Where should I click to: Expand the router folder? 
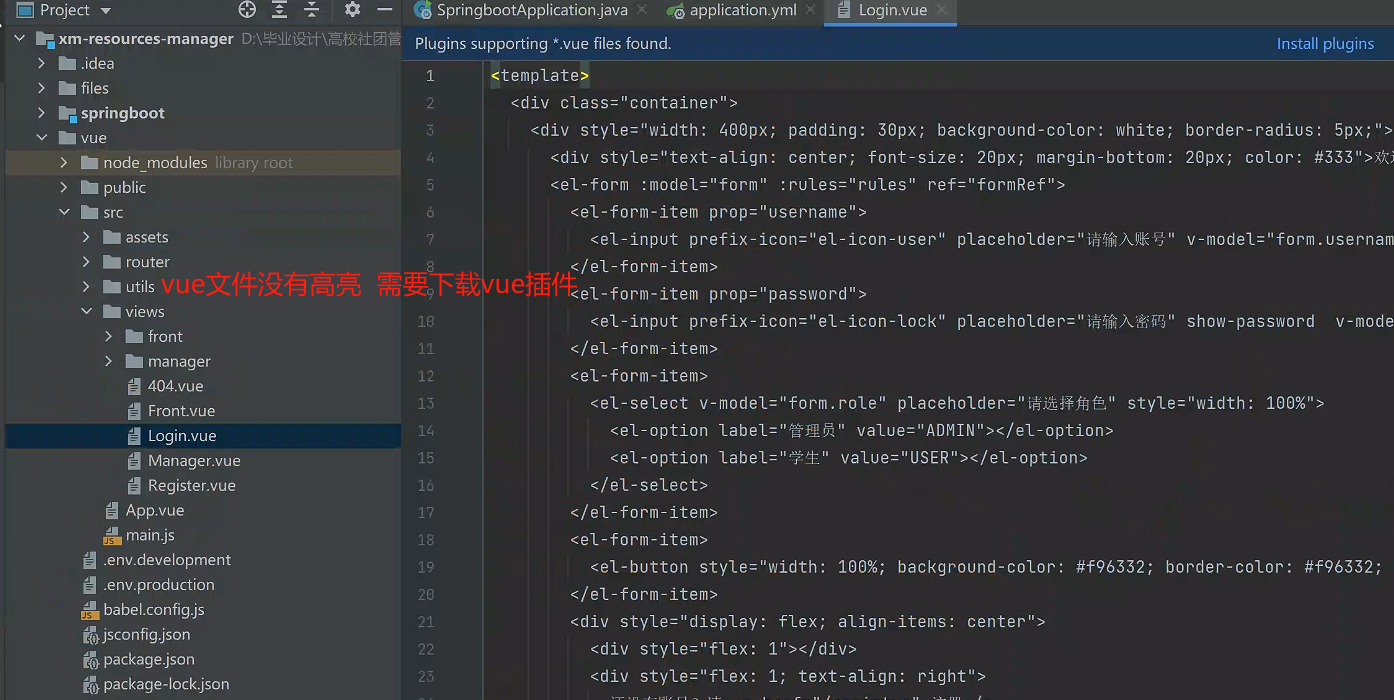click(86, 262)
